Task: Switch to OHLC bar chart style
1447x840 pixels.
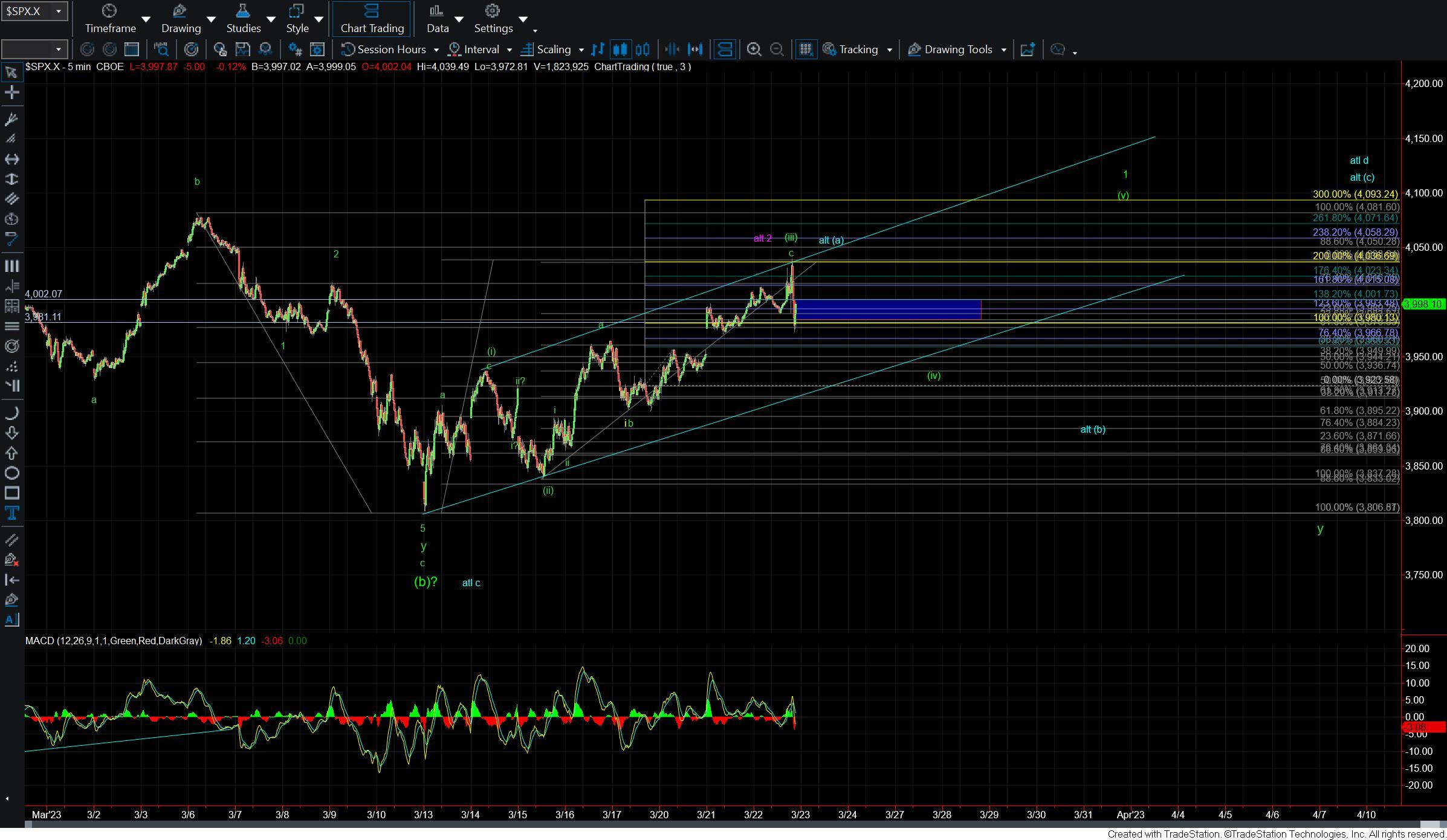Action: (x=598, y=50)
